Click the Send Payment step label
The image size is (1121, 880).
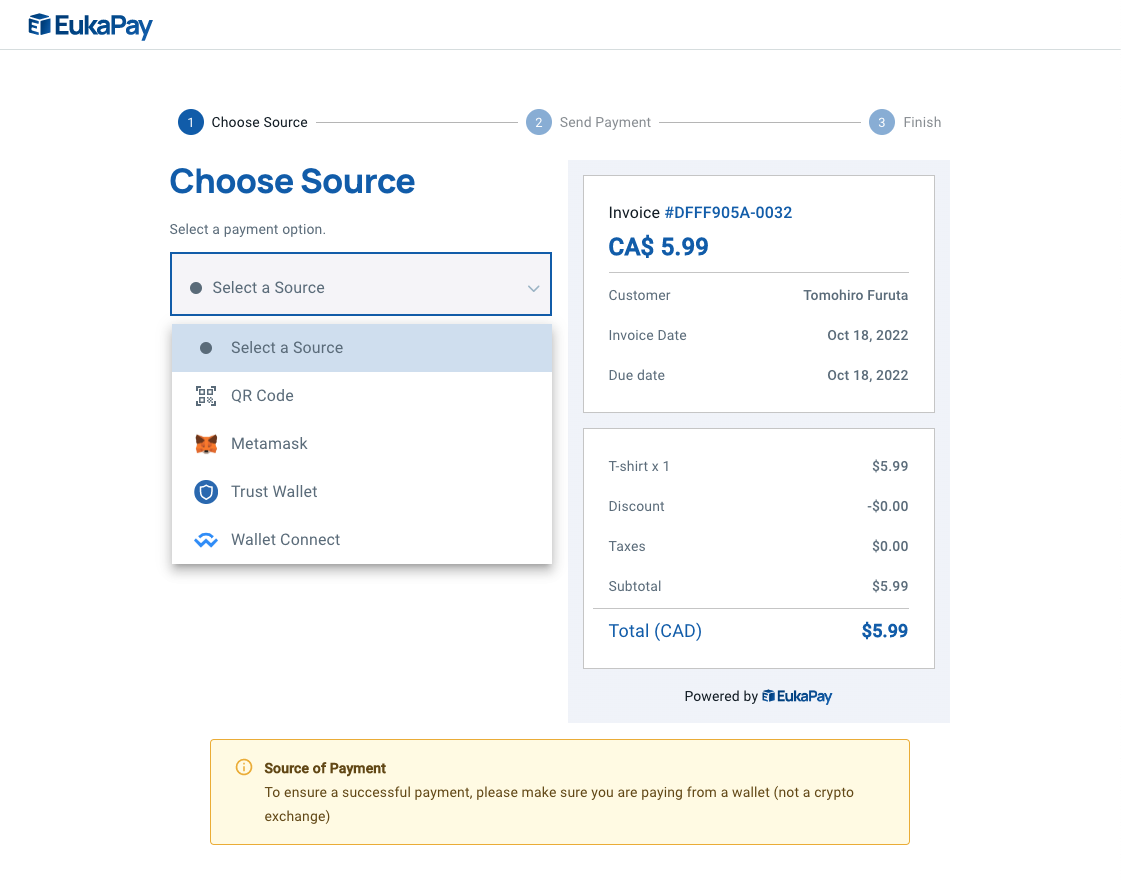click(605, 122)
